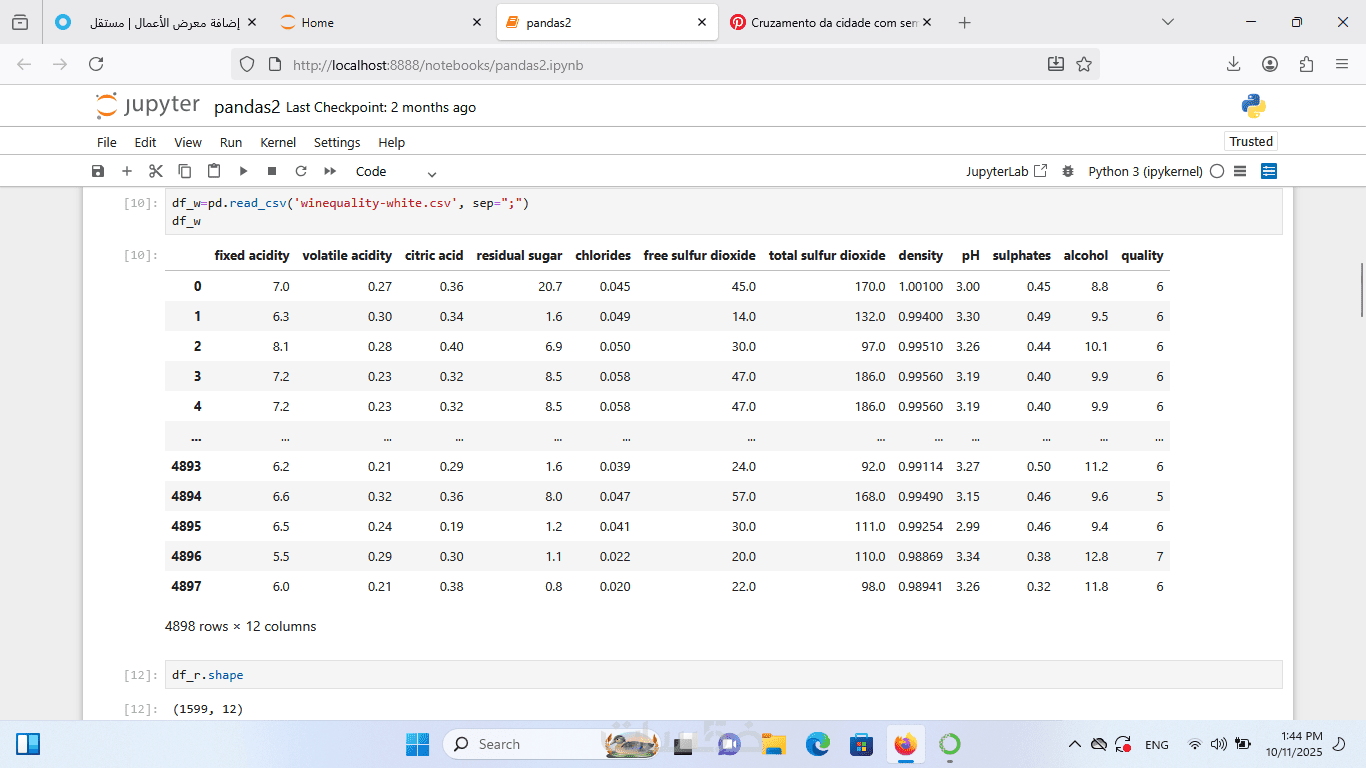
Task: Go back to the previous page
Action: click(24, 64)
